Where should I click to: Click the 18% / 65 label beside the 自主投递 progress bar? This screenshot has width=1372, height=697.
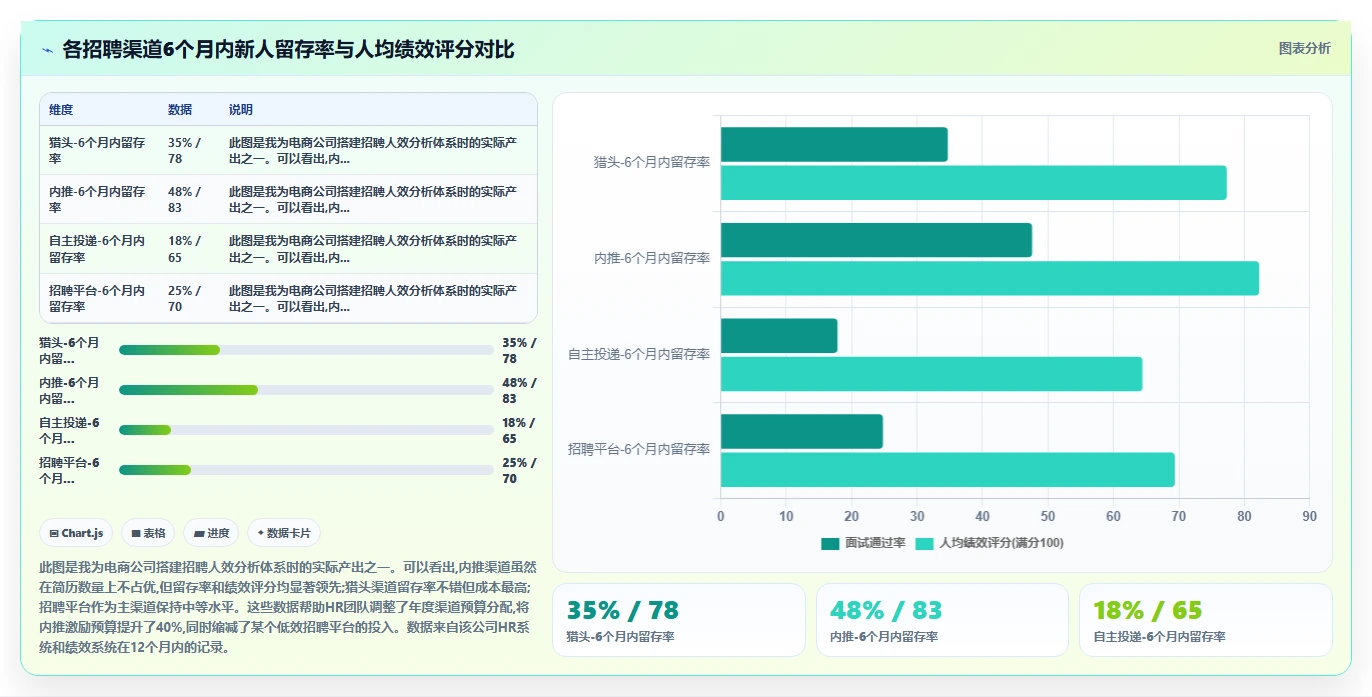pos(518,430)
